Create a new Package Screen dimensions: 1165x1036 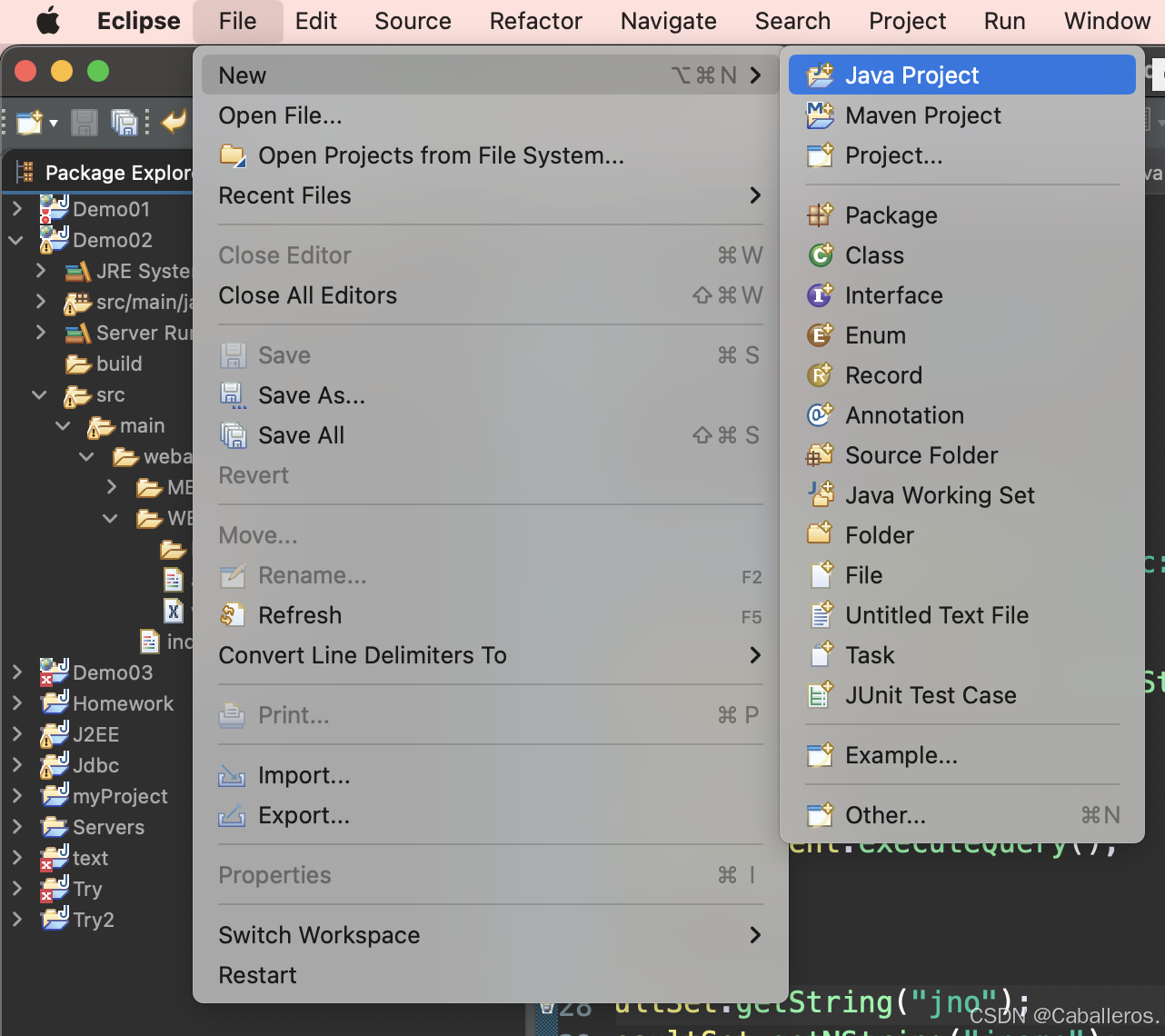coord(891,215)
